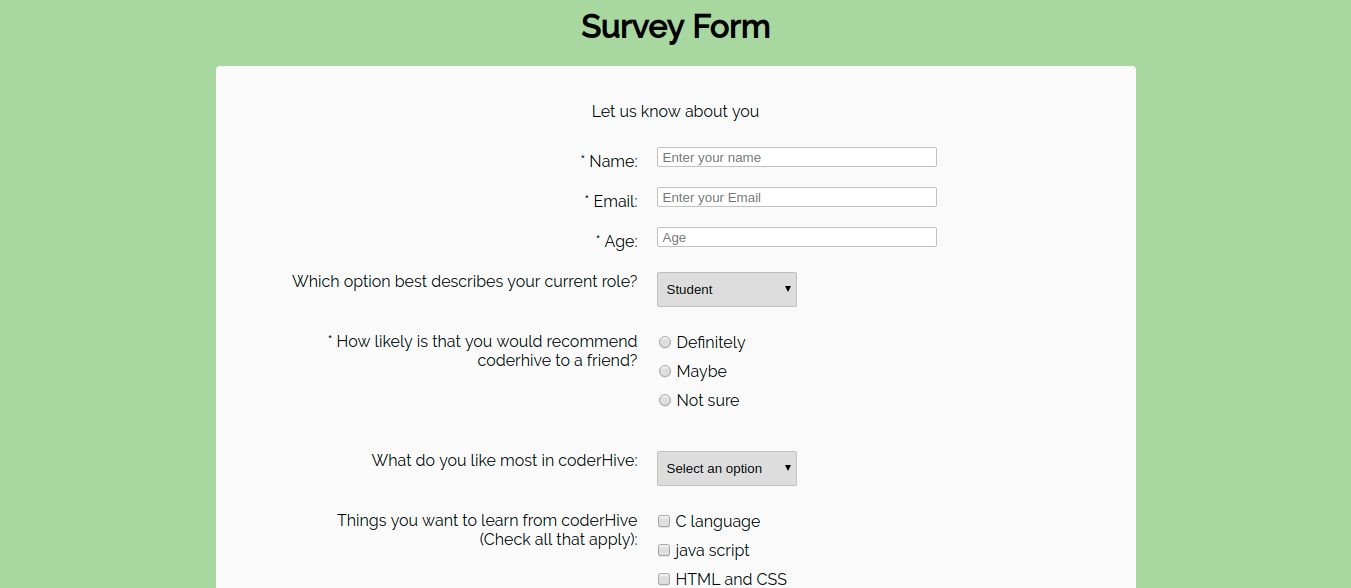
Task: Click the Name input field
Action: click(796, 157)
